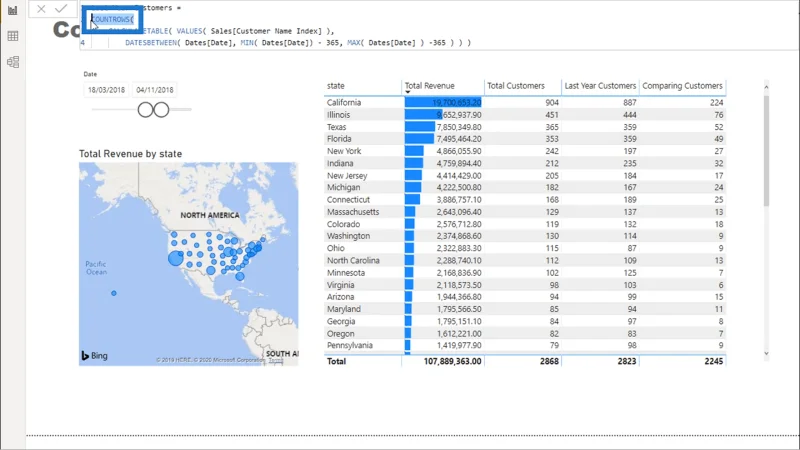Viewport: 800px width, 450px height.
Task: Select the Indiana row label
Action: coord(340,163)
